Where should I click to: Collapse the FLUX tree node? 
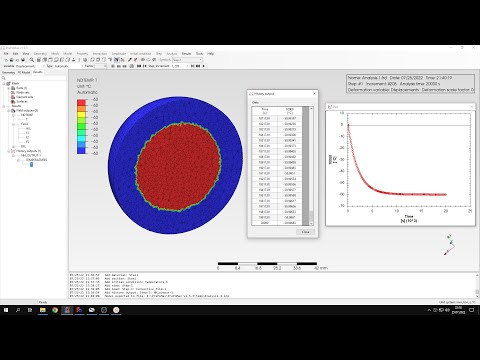(14, 124)
